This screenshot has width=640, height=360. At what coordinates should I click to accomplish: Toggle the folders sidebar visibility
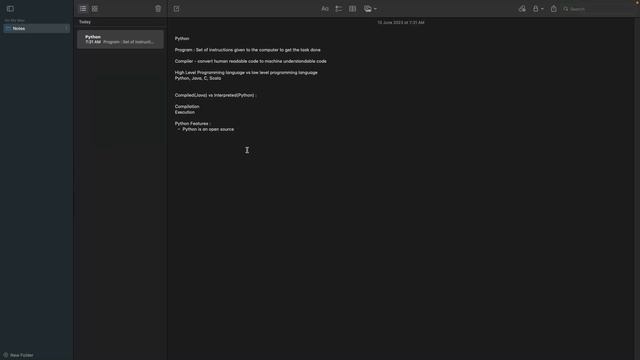pos(10,9)
